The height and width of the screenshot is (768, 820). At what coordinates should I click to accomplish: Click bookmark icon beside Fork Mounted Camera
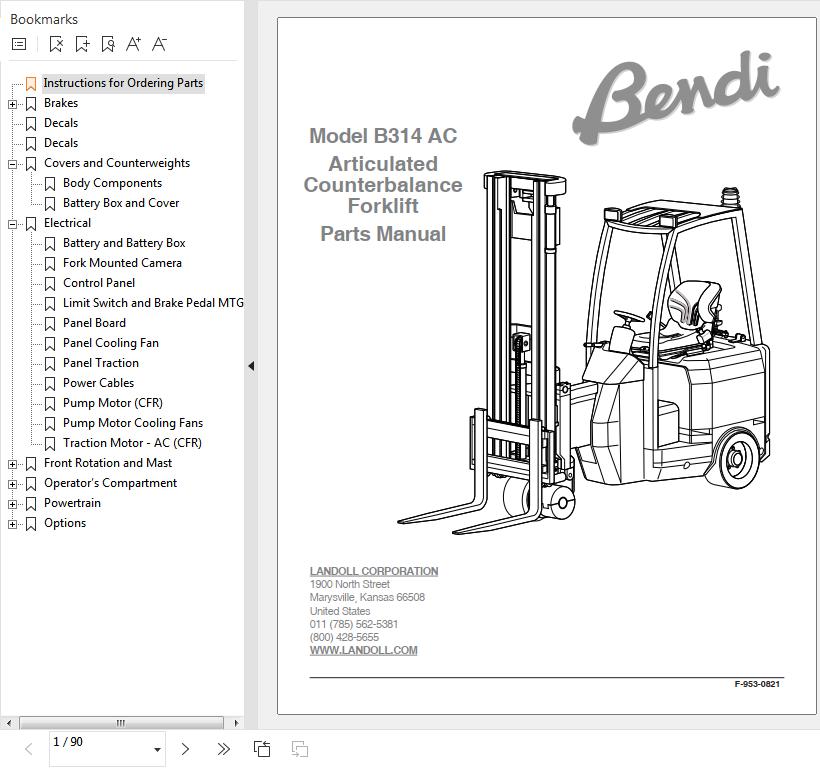50,264
